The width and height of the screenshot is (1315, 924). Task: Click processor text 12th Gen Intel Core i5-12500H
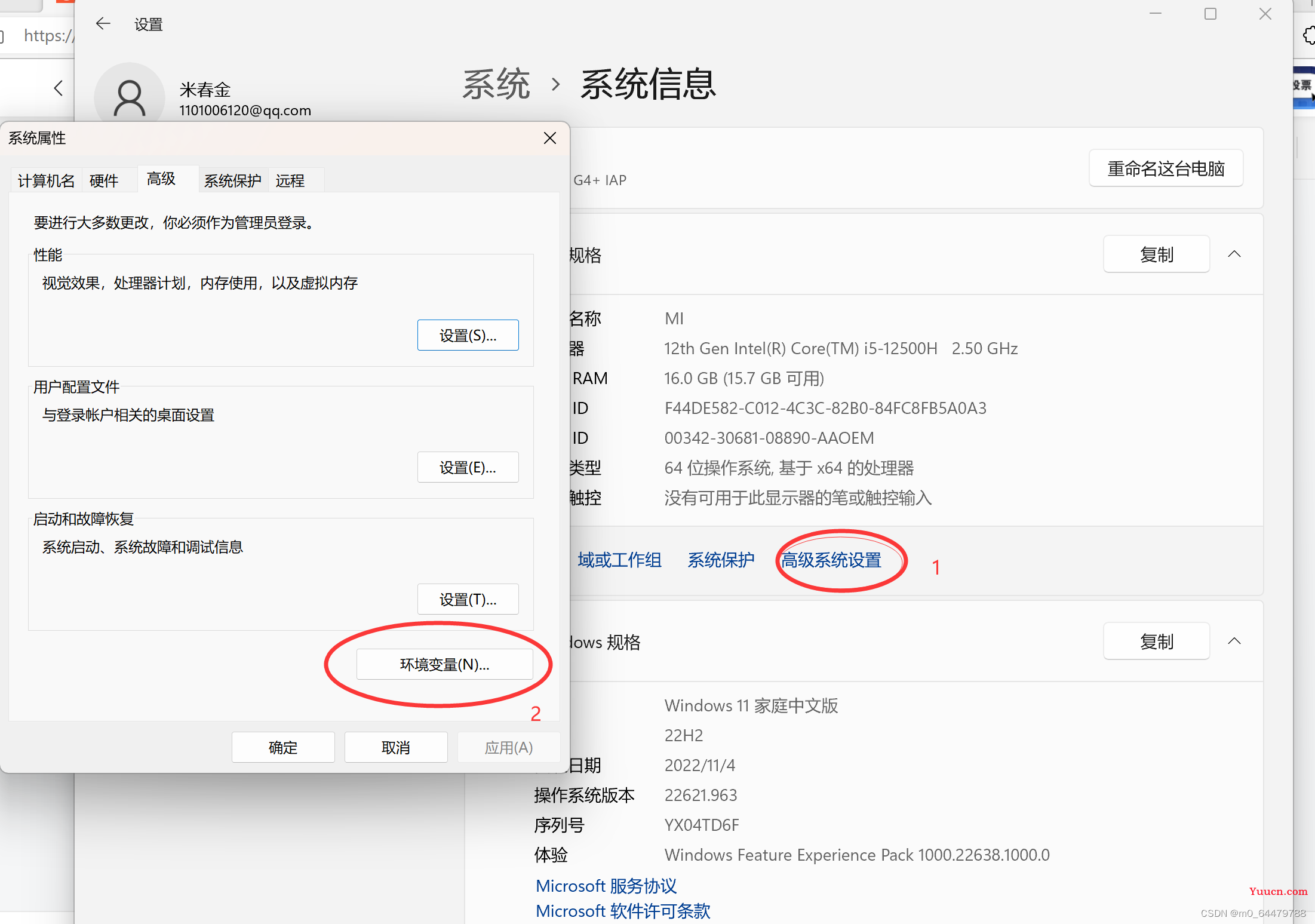coord(841,348)
